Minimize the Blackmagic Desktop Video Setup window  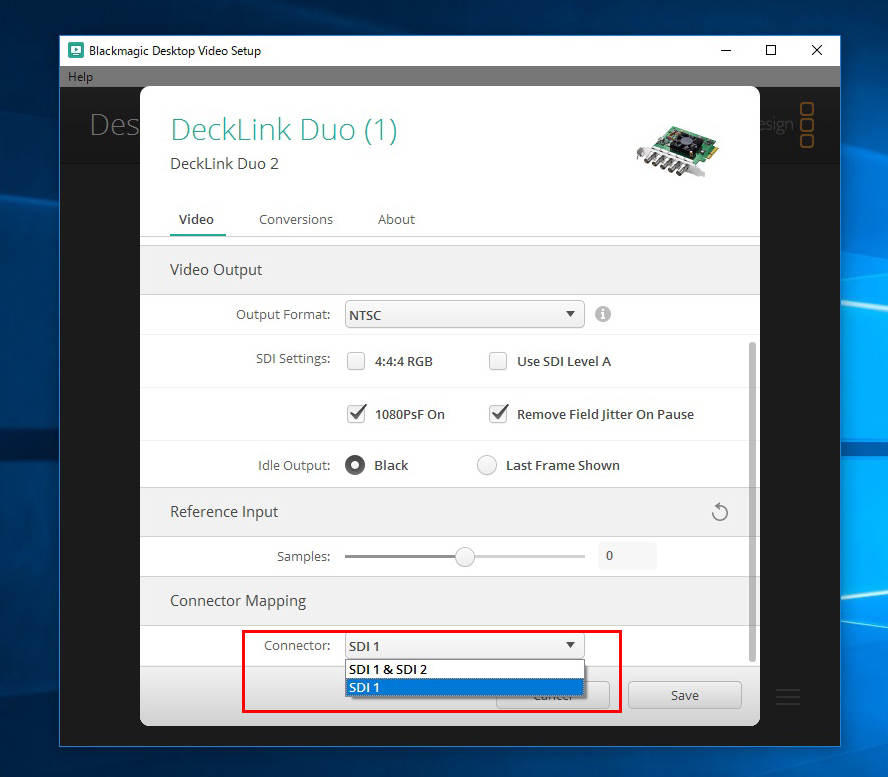[x=726, y=50]
